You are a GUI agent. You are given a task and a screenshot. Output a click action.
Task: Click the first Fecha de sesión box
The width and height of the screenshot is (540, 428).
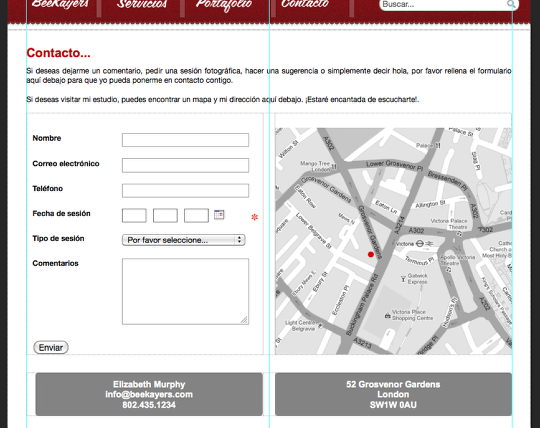[134, 216]
